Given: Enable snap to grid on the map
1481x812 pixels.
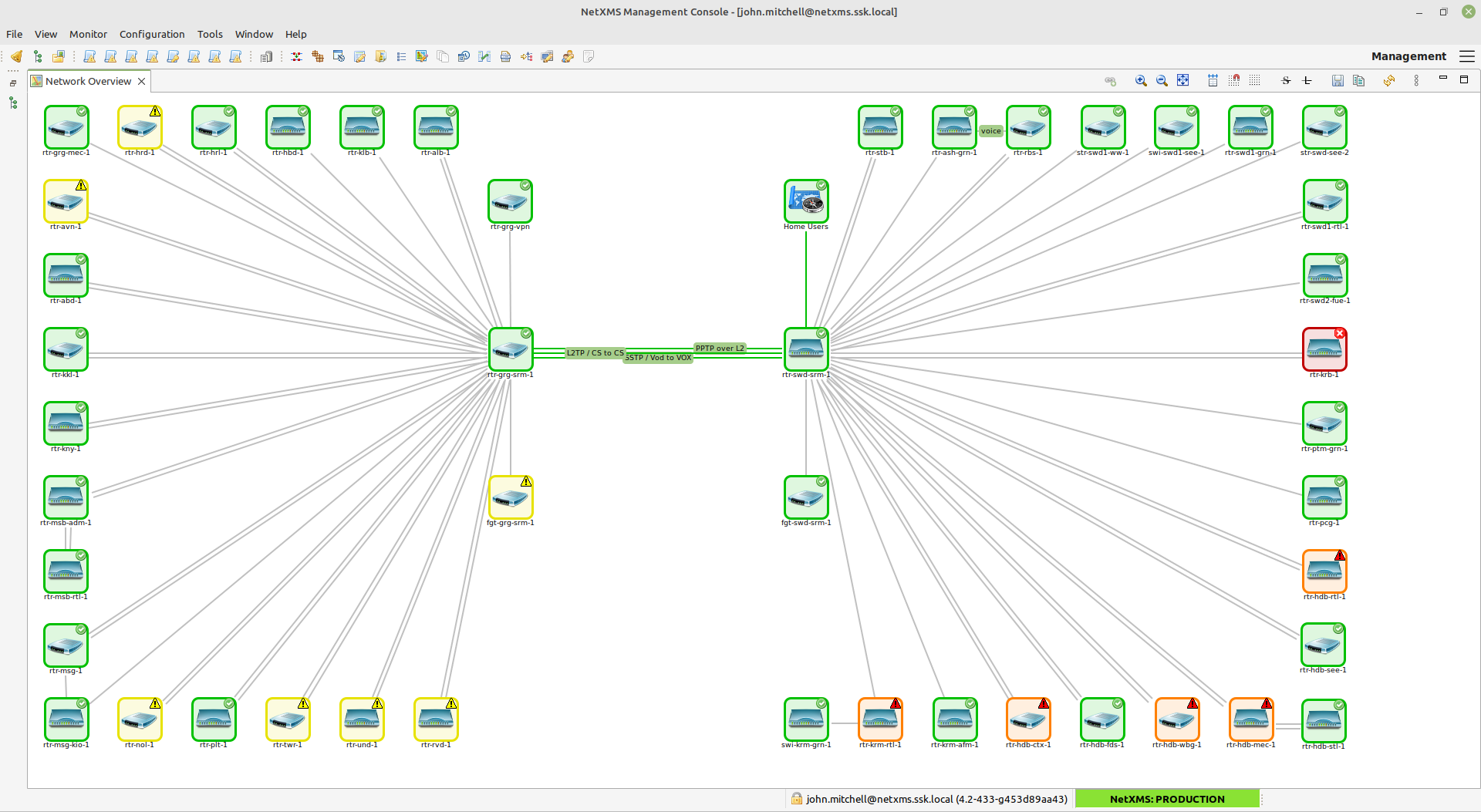Looking at the screenshot, I should pos(1234,80).
